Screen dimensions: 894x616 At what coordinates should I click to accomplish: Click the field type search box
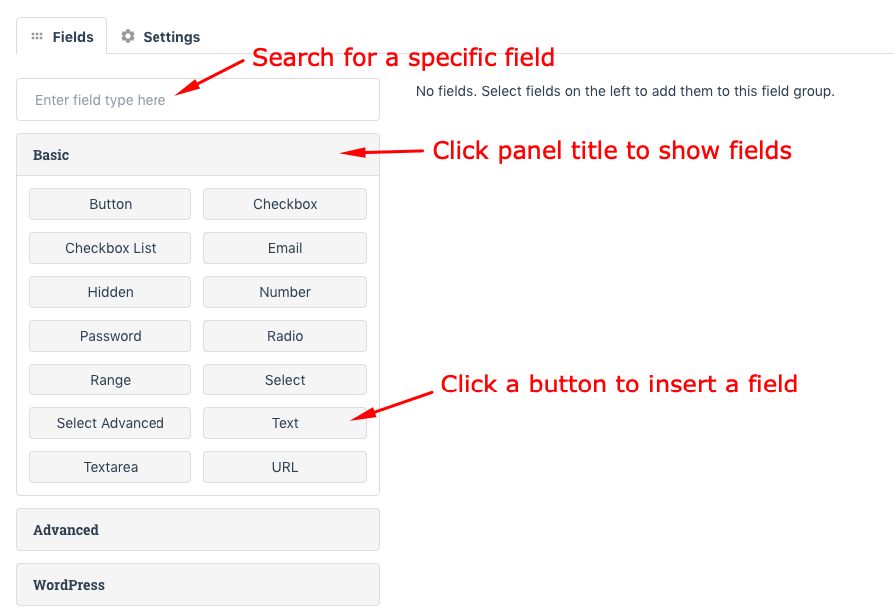click(x=197, y=100)
